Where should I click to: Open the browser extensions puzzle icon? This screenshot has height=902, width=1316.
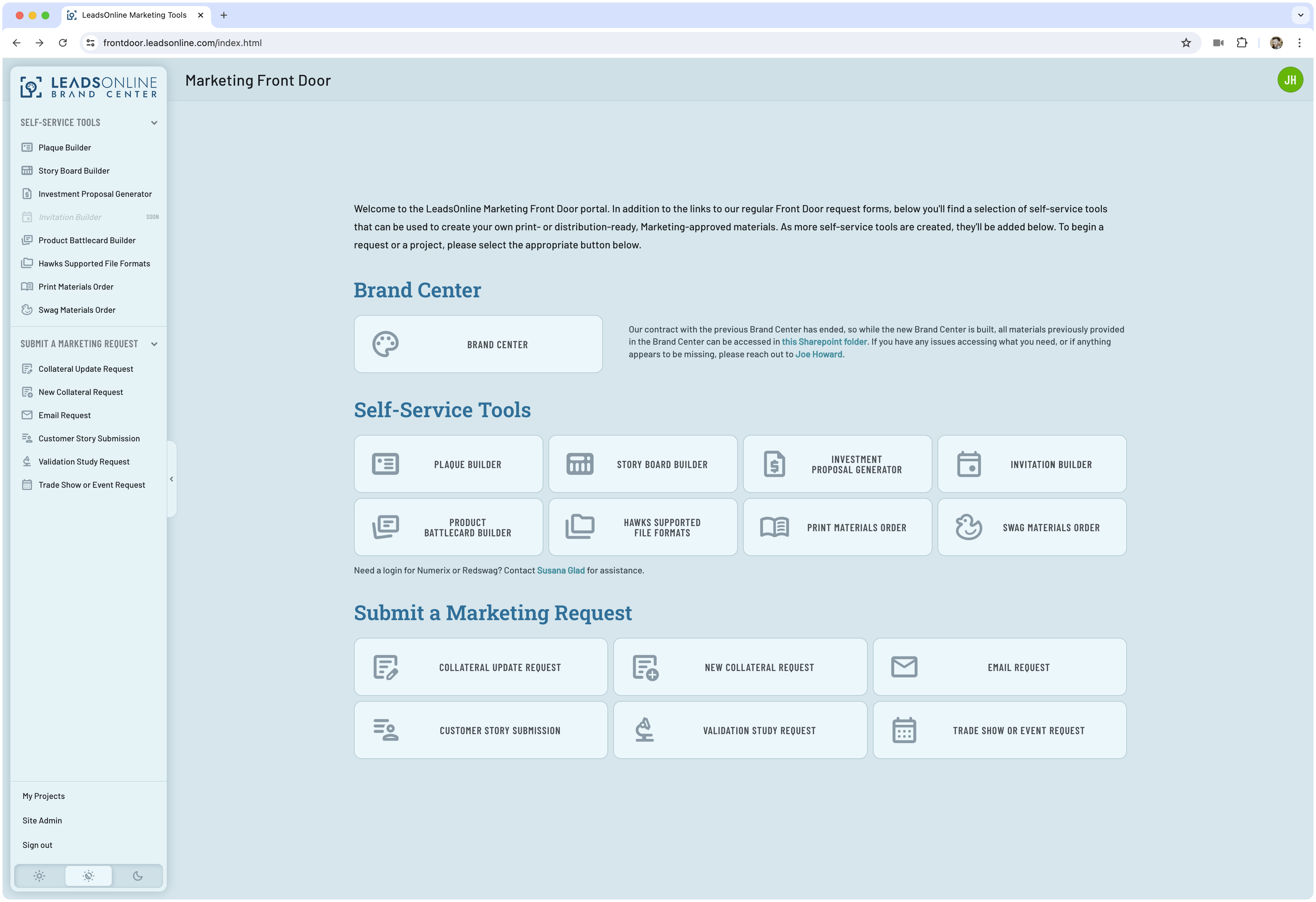[1242, 43]
